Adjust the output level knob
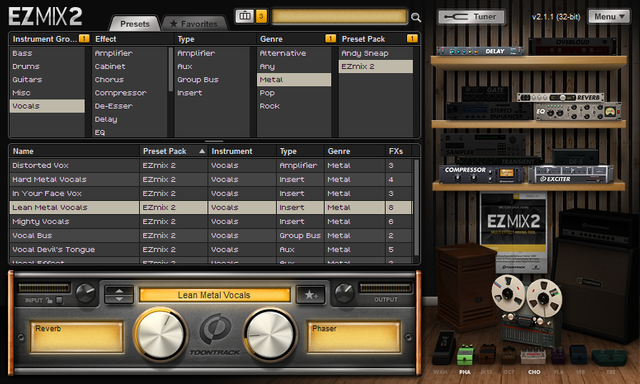The image size is (640, 384). pos(344,293)
